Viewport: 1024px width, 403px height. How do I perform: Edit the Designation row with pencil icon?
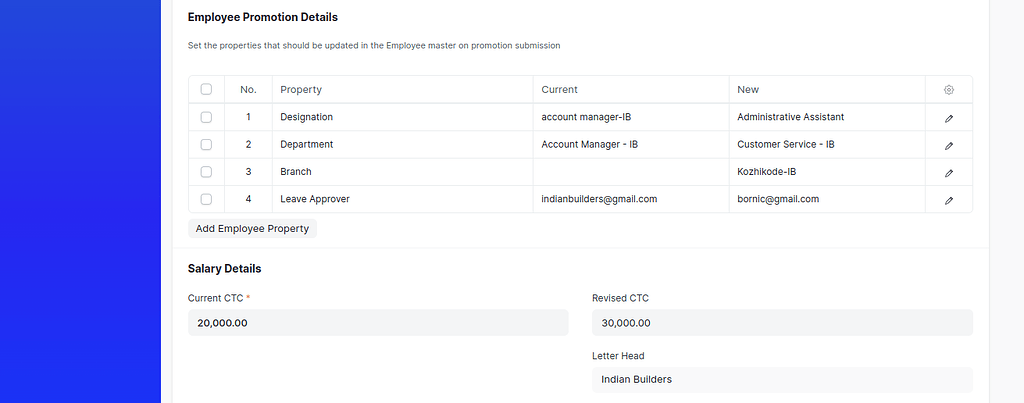coord(949,118)
